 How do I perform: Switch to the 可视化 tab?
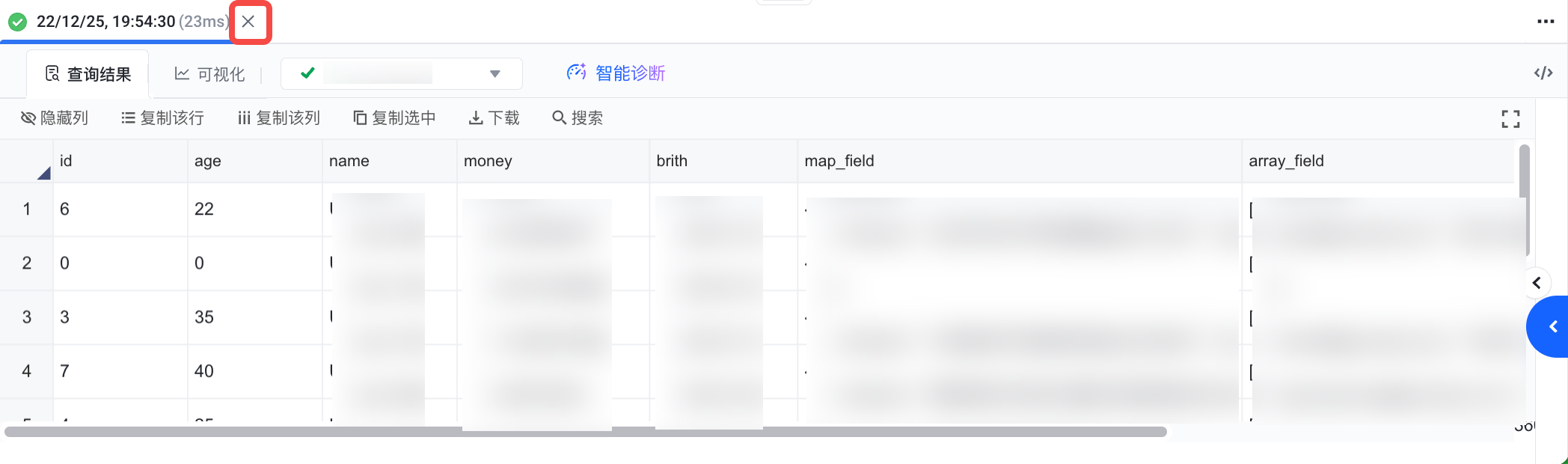coord(209,74)
